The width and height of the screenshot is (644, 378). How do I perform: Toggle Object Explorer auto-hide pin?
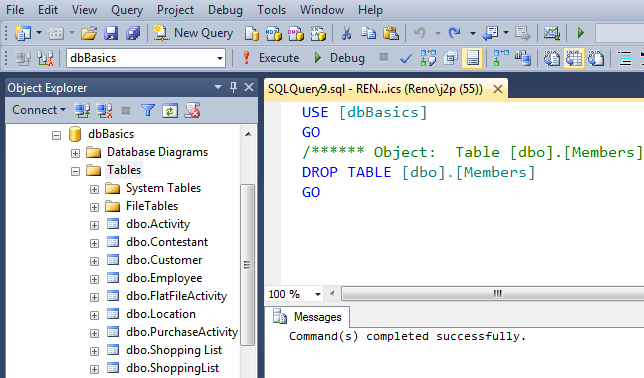click(233, 87)
